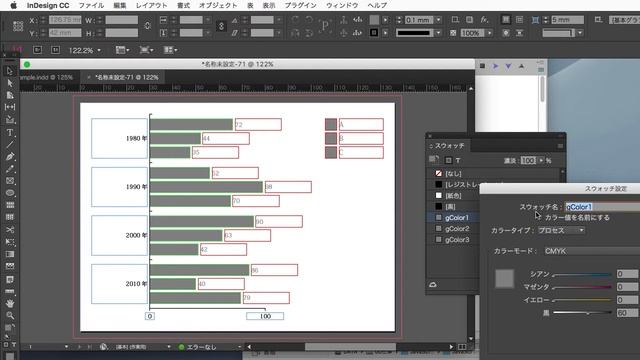This screenshot has width=640, height=360.
Task: Select the Line tool
Action: (10, 144)
